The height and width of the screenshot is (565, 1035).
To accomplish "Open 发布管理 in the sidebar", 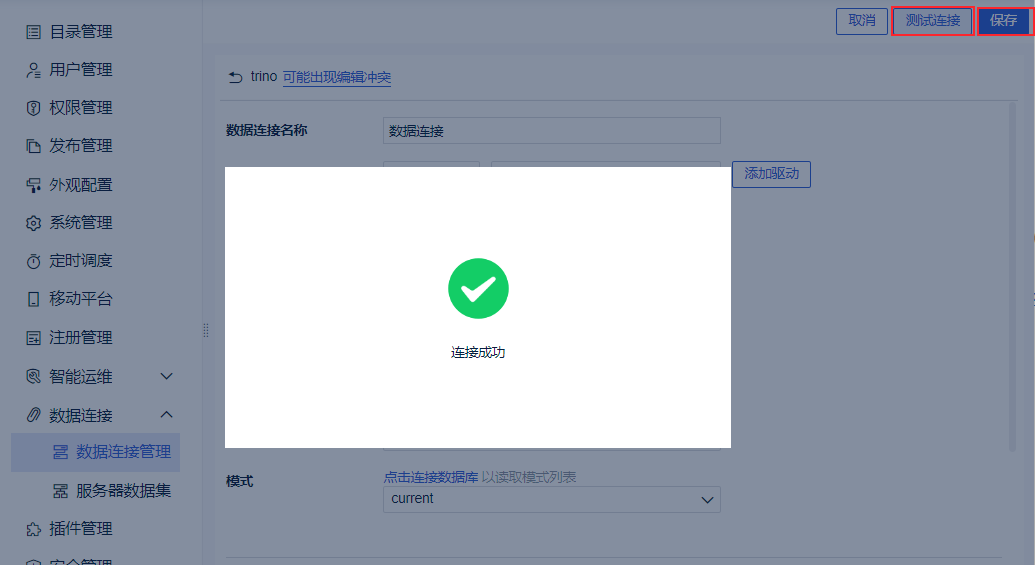I will click(81, 146).
